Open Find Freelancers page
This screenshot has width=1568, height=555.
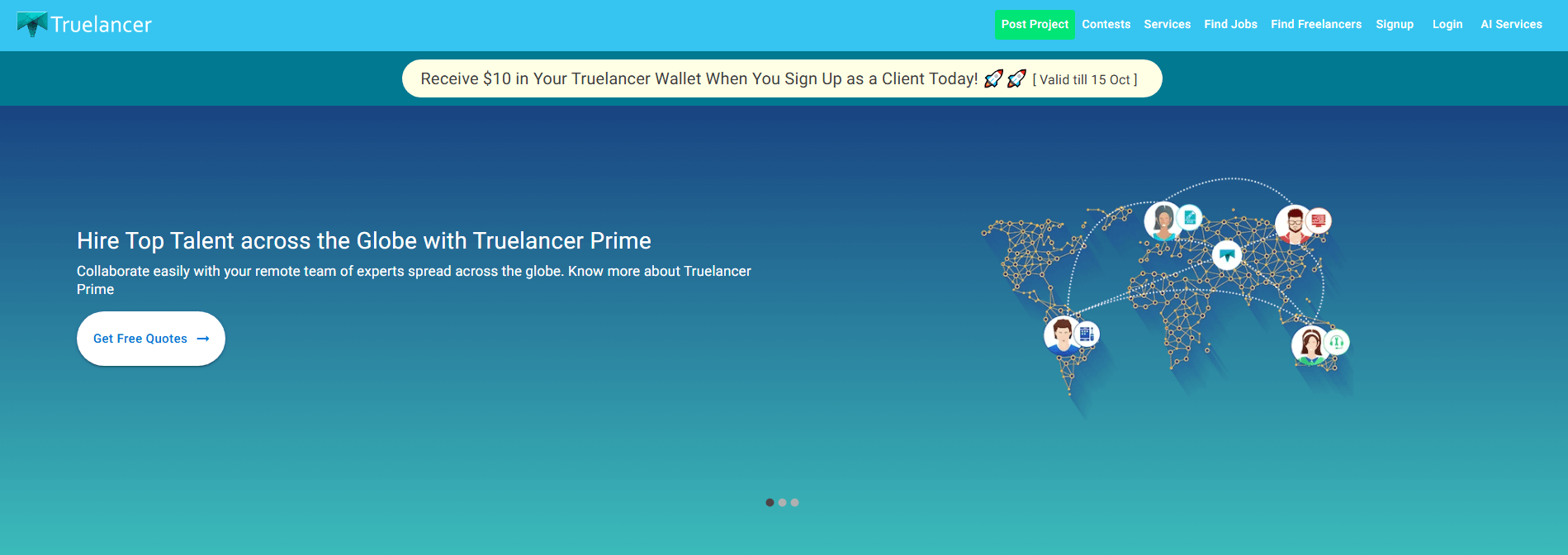click(x=1316, y=25)
